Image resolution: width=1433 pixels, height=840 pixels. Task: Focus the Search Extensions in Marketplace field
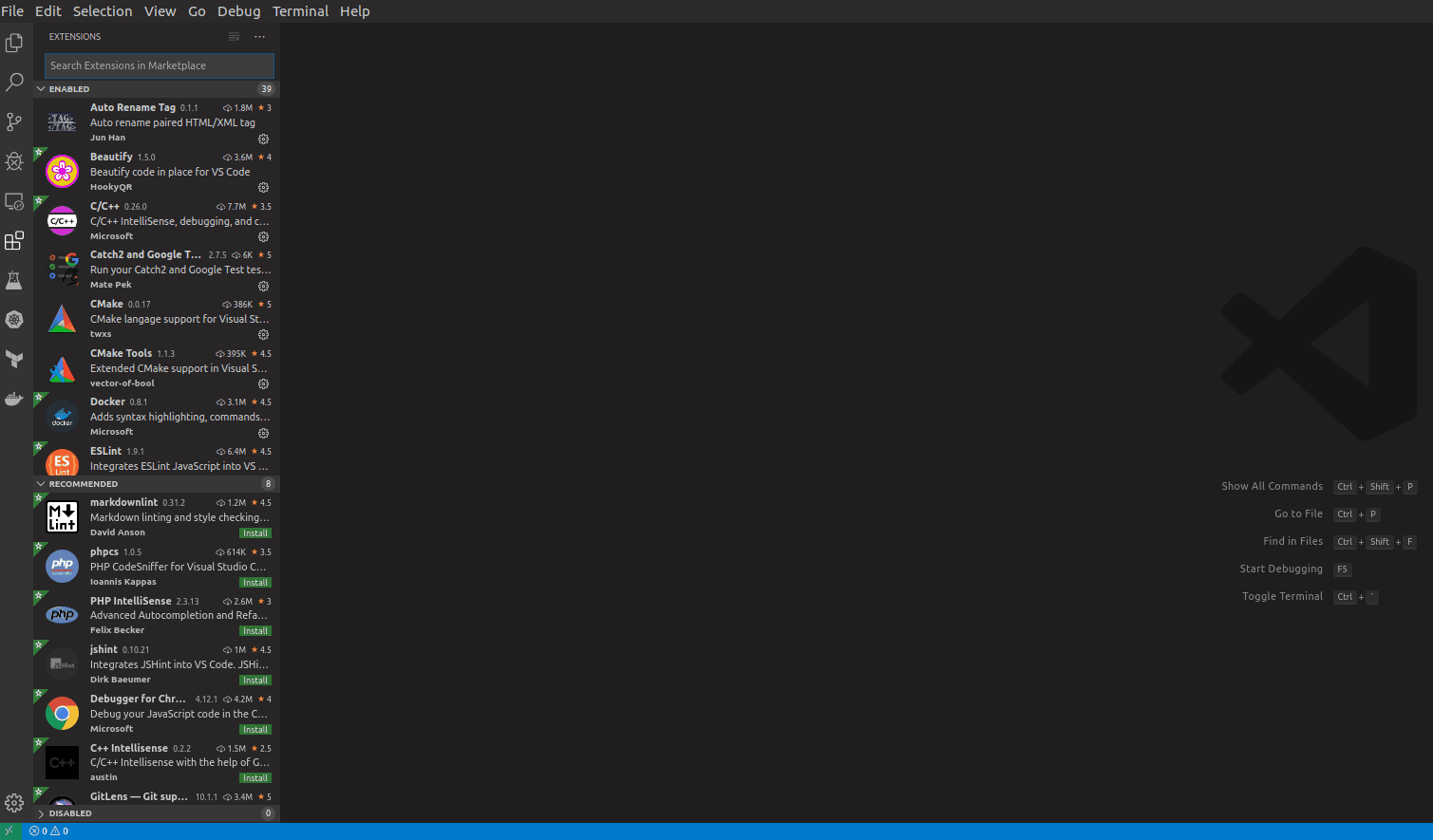pyautogui.click(x=160, y=65)
